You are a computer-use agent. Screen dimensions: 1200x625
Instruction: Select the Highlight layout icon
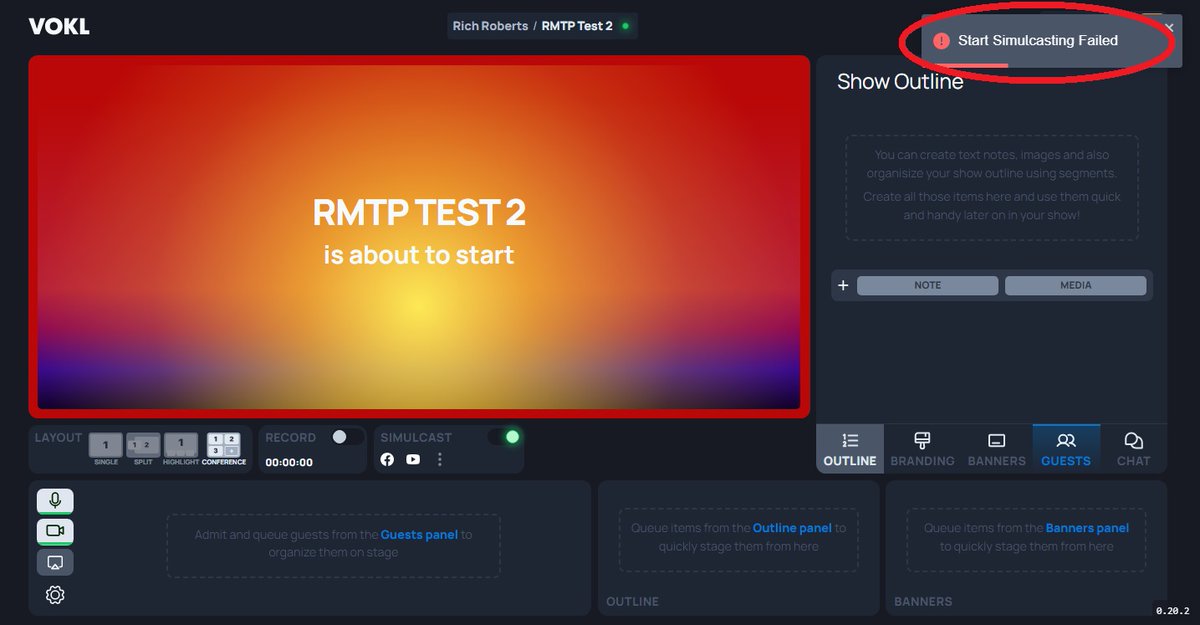click(181, 446)
